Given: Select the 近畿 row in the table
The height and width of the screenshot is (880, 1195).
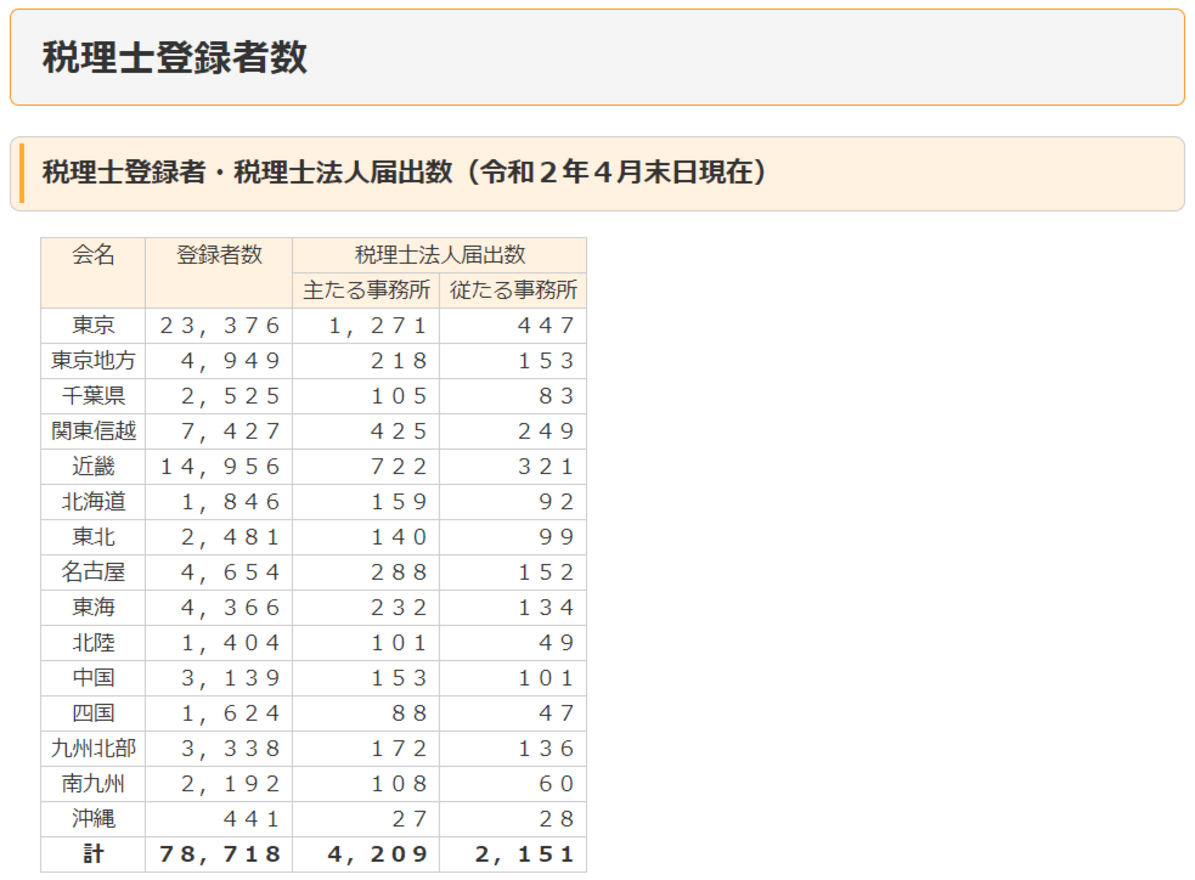Looking at the screenshot, I should [92, 465].
